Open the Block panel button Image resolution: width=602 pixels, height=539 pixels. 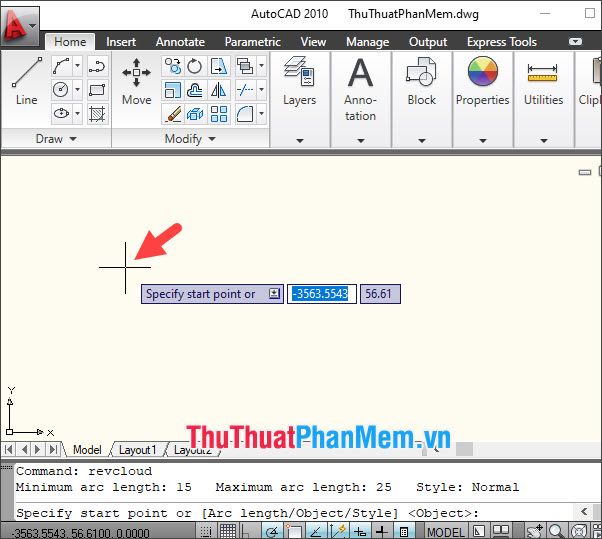point(422,99)
